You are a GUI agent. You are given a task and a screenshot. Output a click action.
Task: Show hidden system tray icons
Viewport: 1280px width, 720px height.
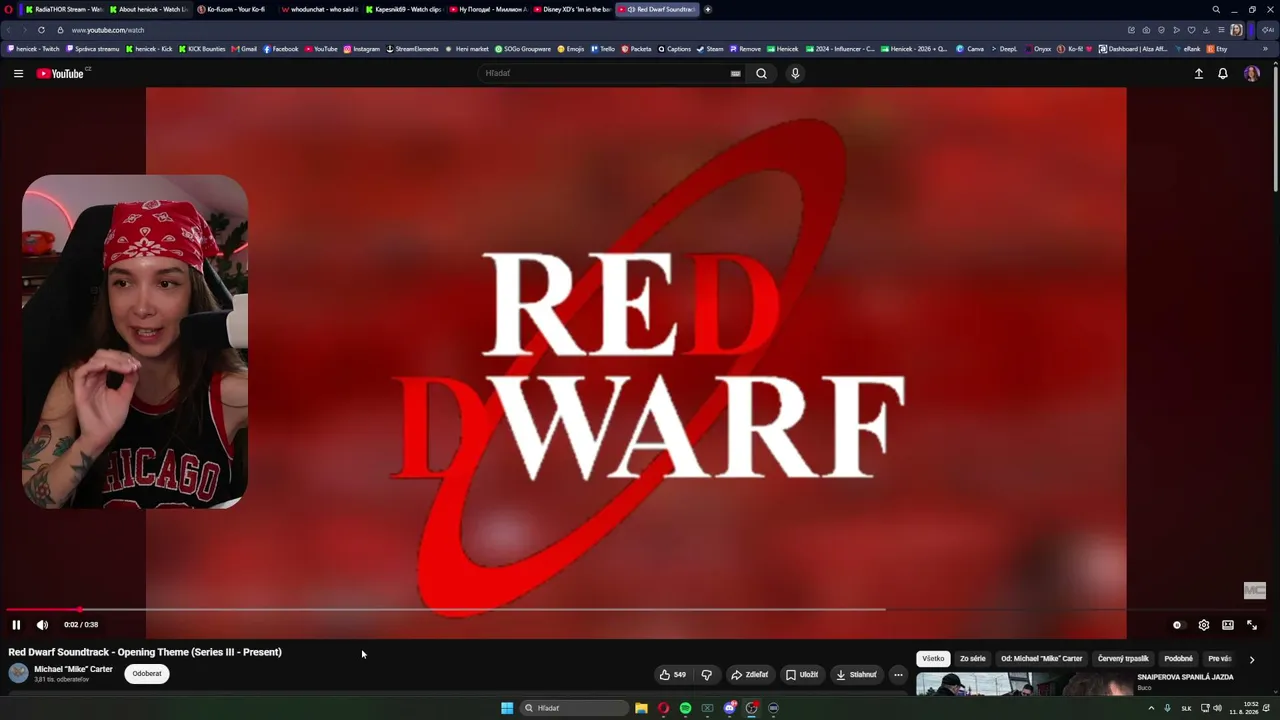pyautogui.click(x=1151, y=708)
